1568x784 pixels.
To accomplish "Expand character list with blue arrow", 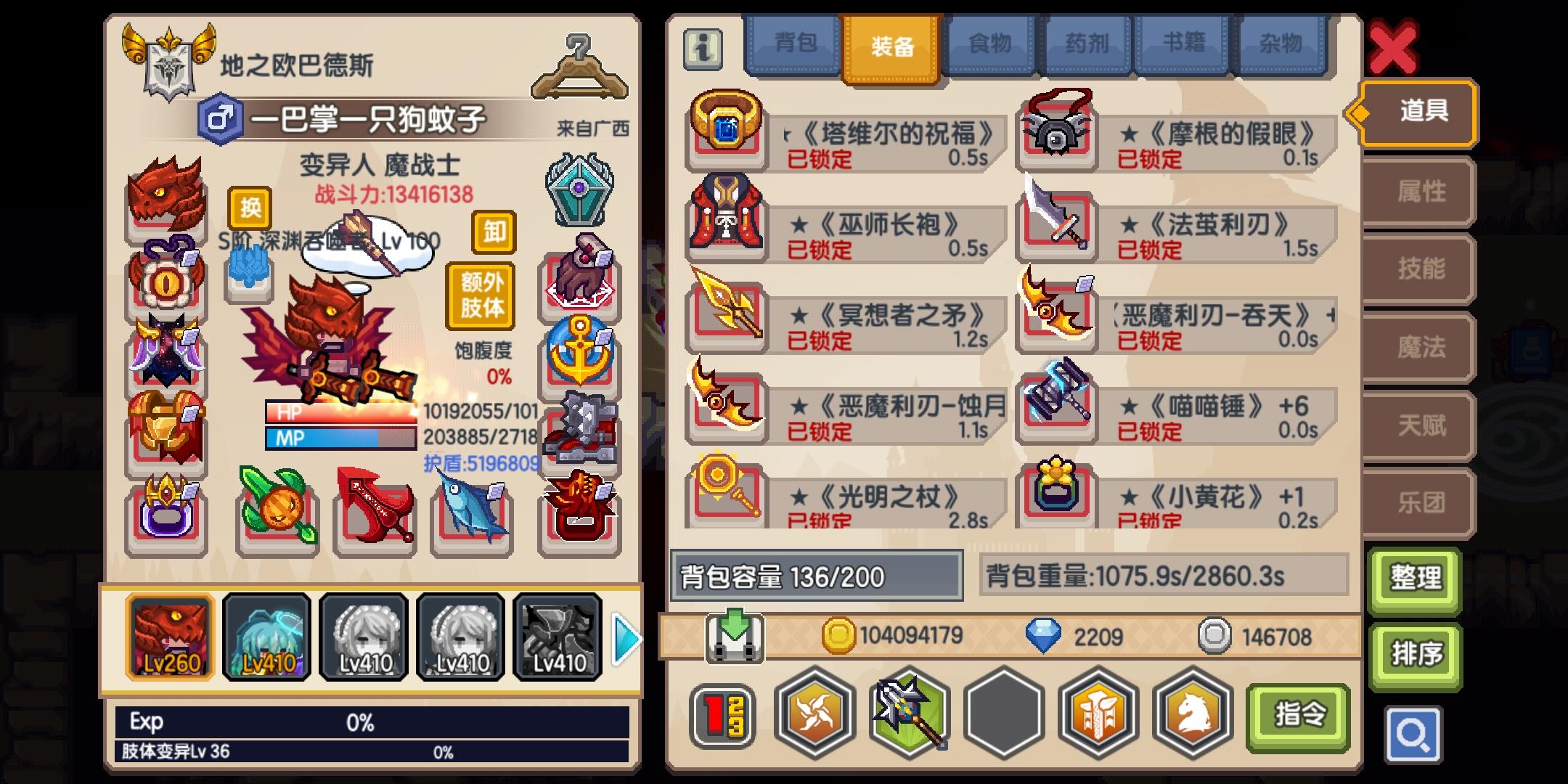I will (x=626, y=639).
